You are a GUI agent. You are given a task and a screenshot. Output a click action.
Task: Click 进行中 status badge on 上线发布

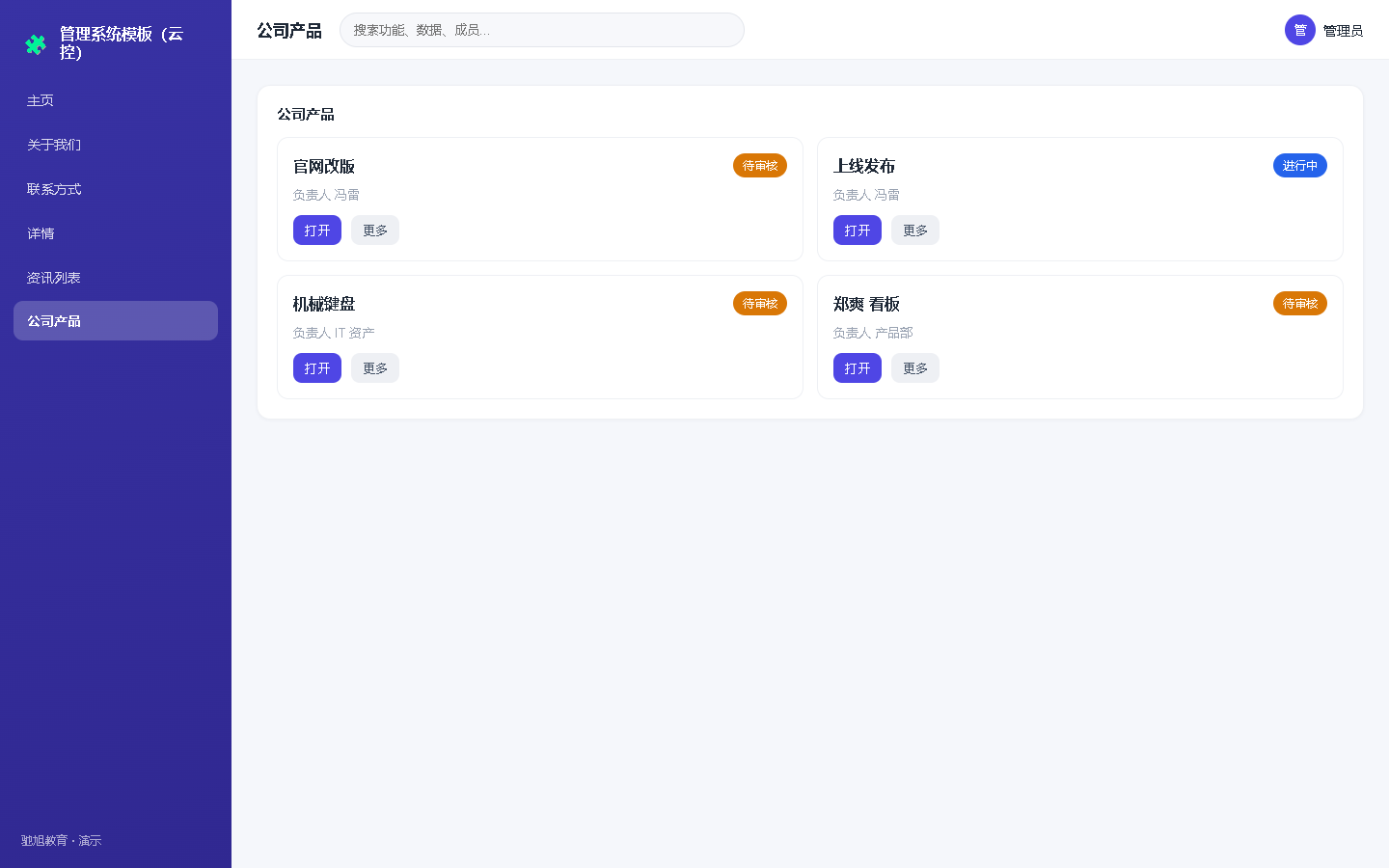tap(1300, 166)
